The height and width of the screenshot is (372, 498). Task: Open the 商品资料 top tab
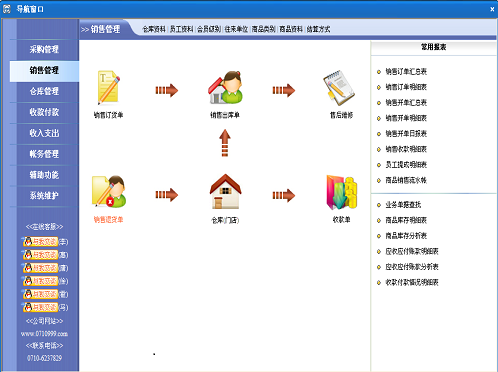291,29
